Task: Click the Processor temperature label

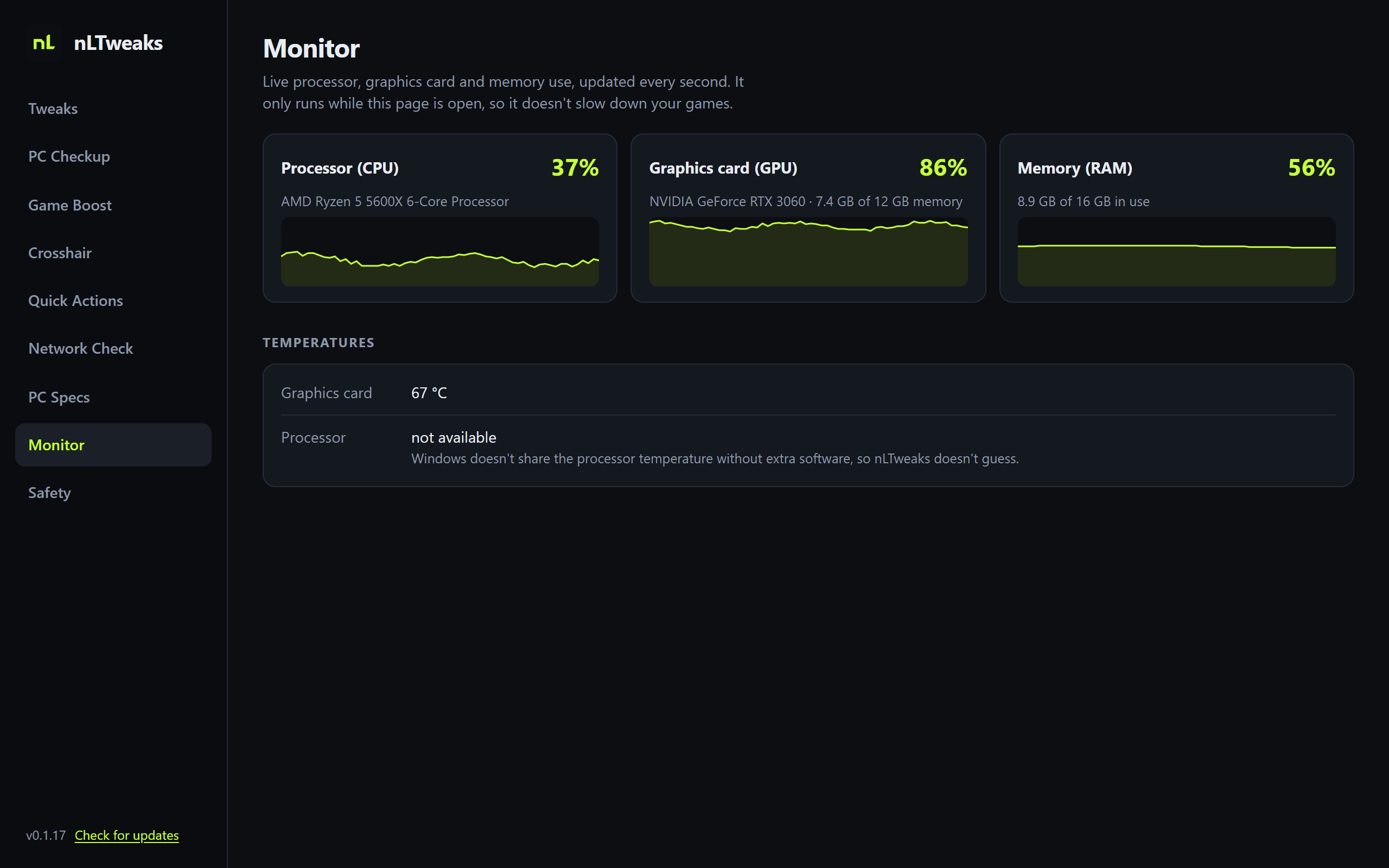Action: (x=314, y=437)
